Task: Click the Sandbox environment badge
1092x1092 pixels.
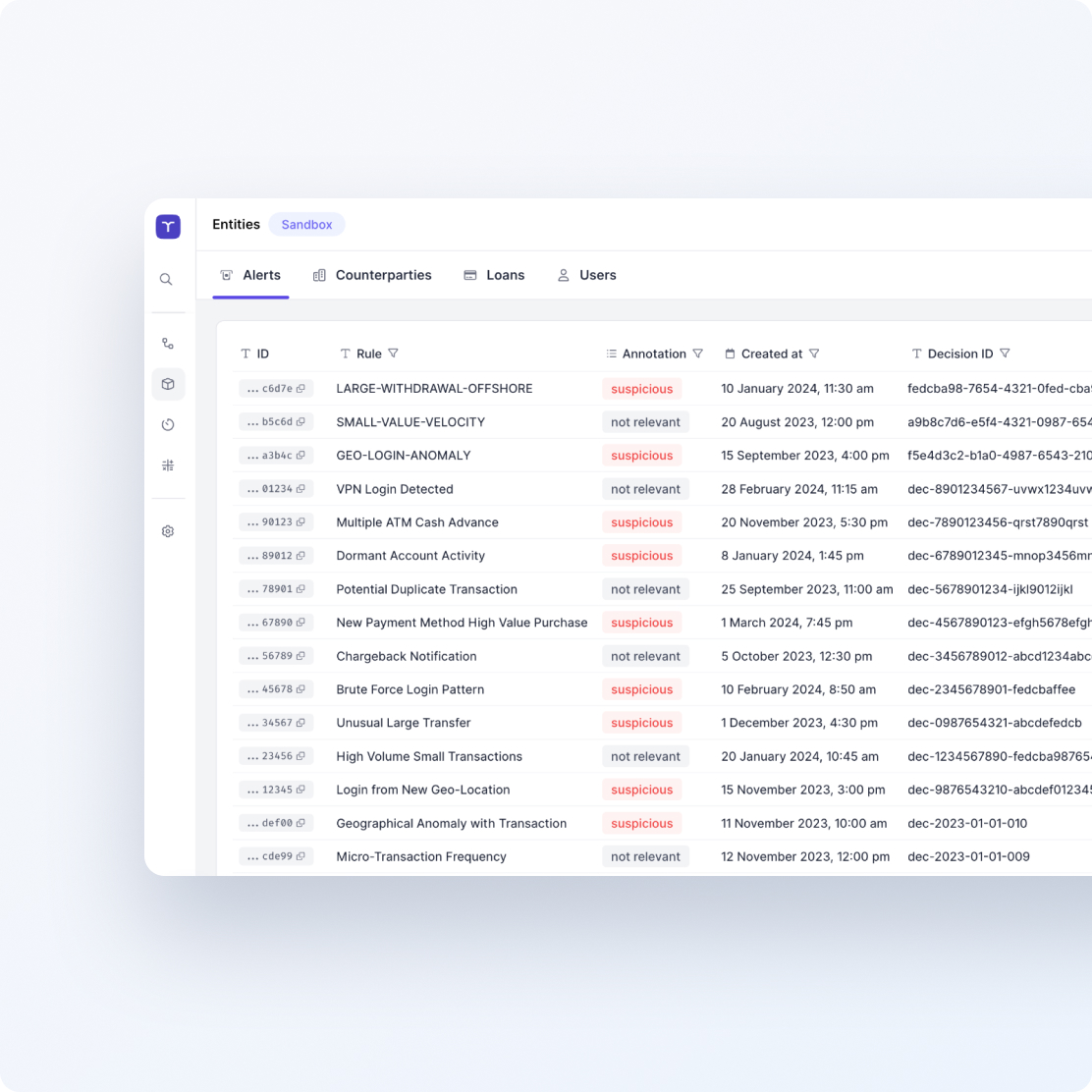Action: point(306,225)
